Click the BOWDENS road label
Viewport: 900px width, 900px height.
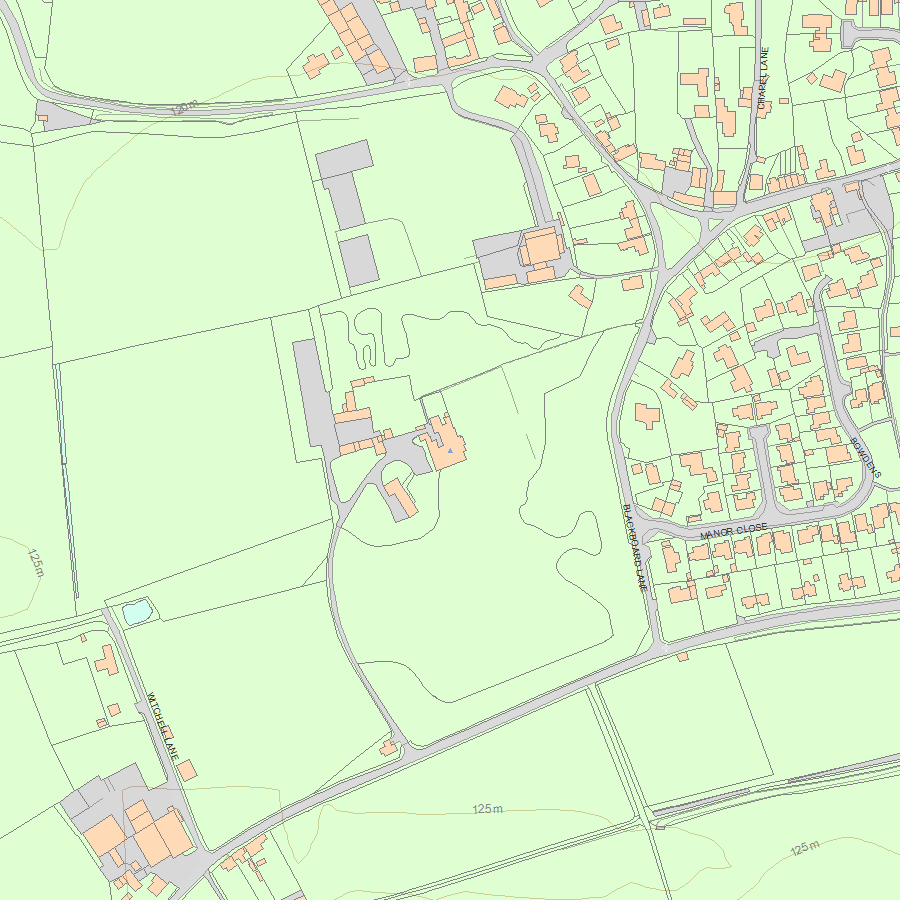[865, 457]
